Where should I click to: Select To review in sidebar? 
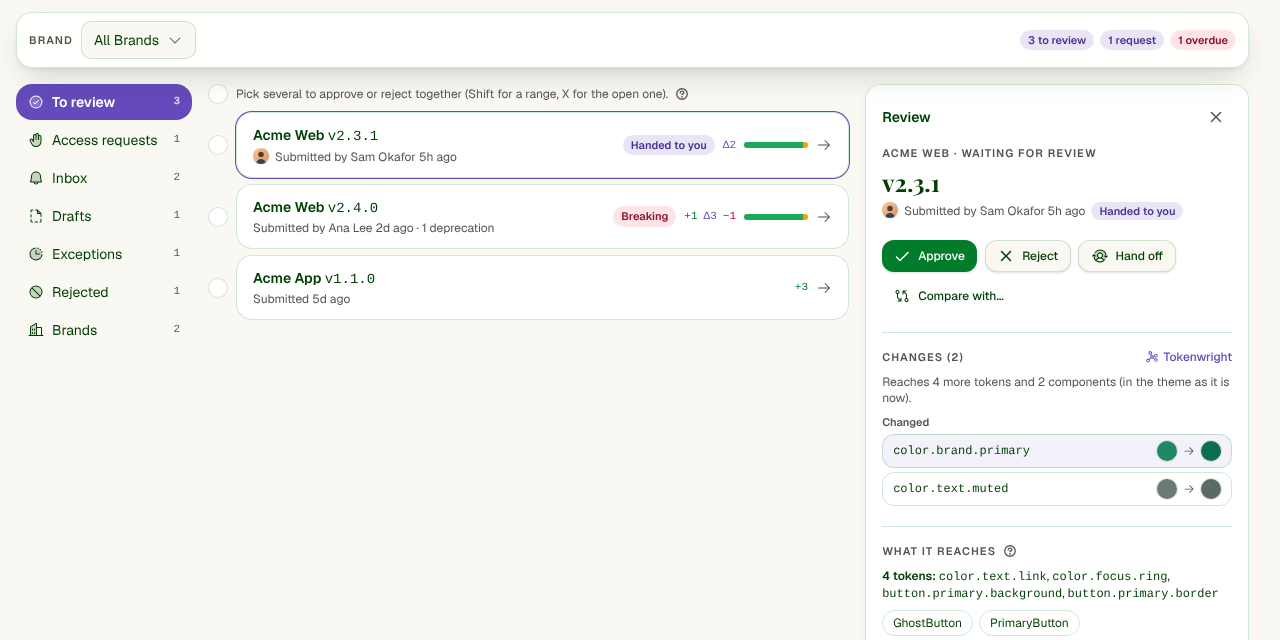(x=104, y=102)
